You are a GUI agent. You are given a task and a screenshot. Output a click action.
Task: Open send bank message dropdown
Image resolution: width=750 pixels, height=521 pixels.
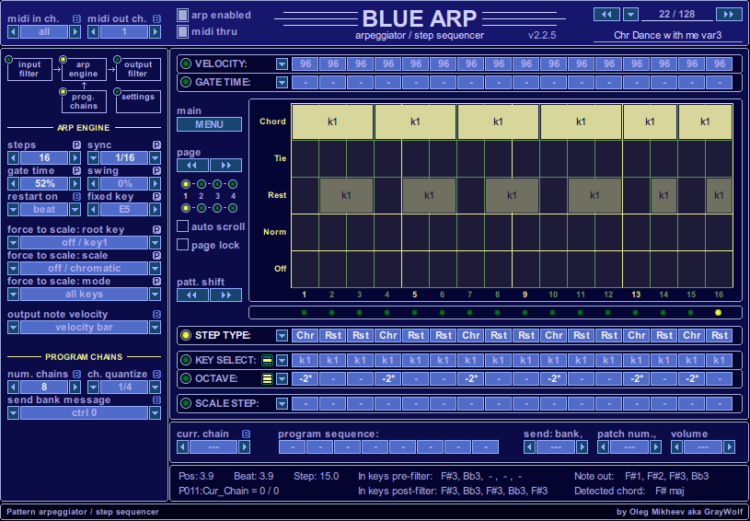[x=154, y=413]
